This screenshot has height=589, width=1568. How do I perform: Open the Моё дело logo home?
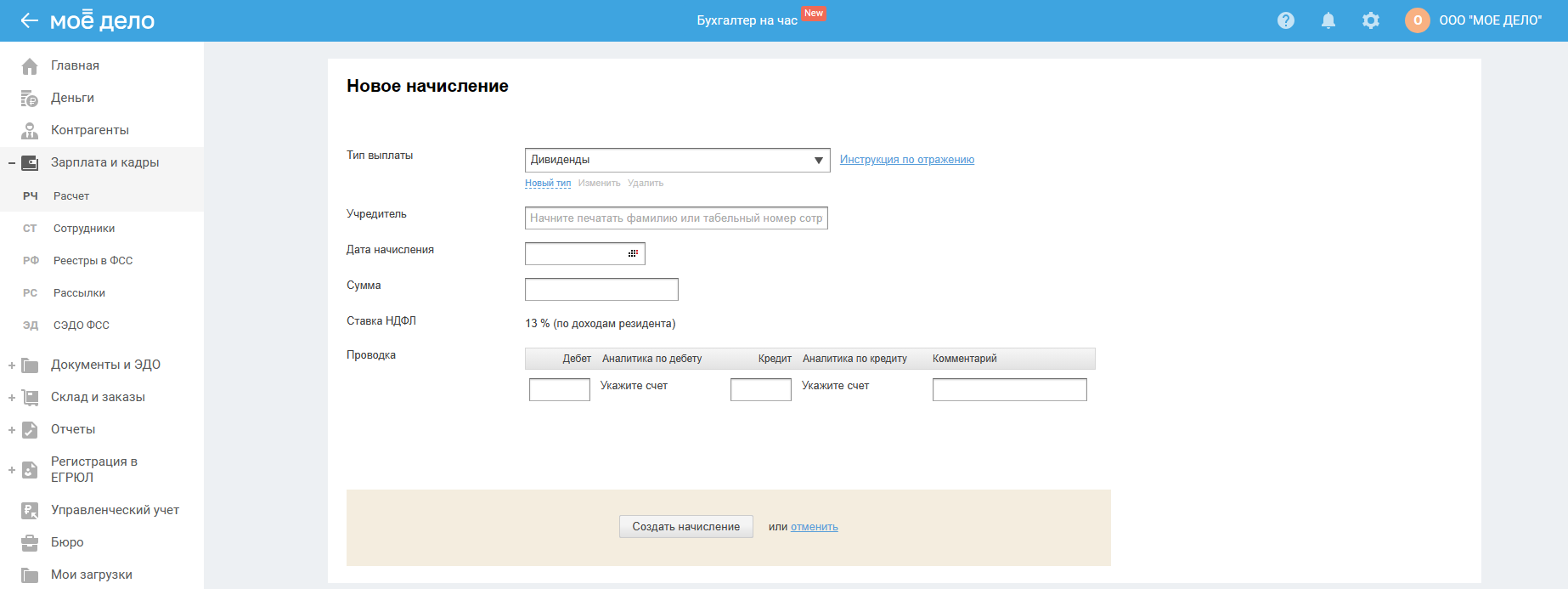(x=102, y=20)
